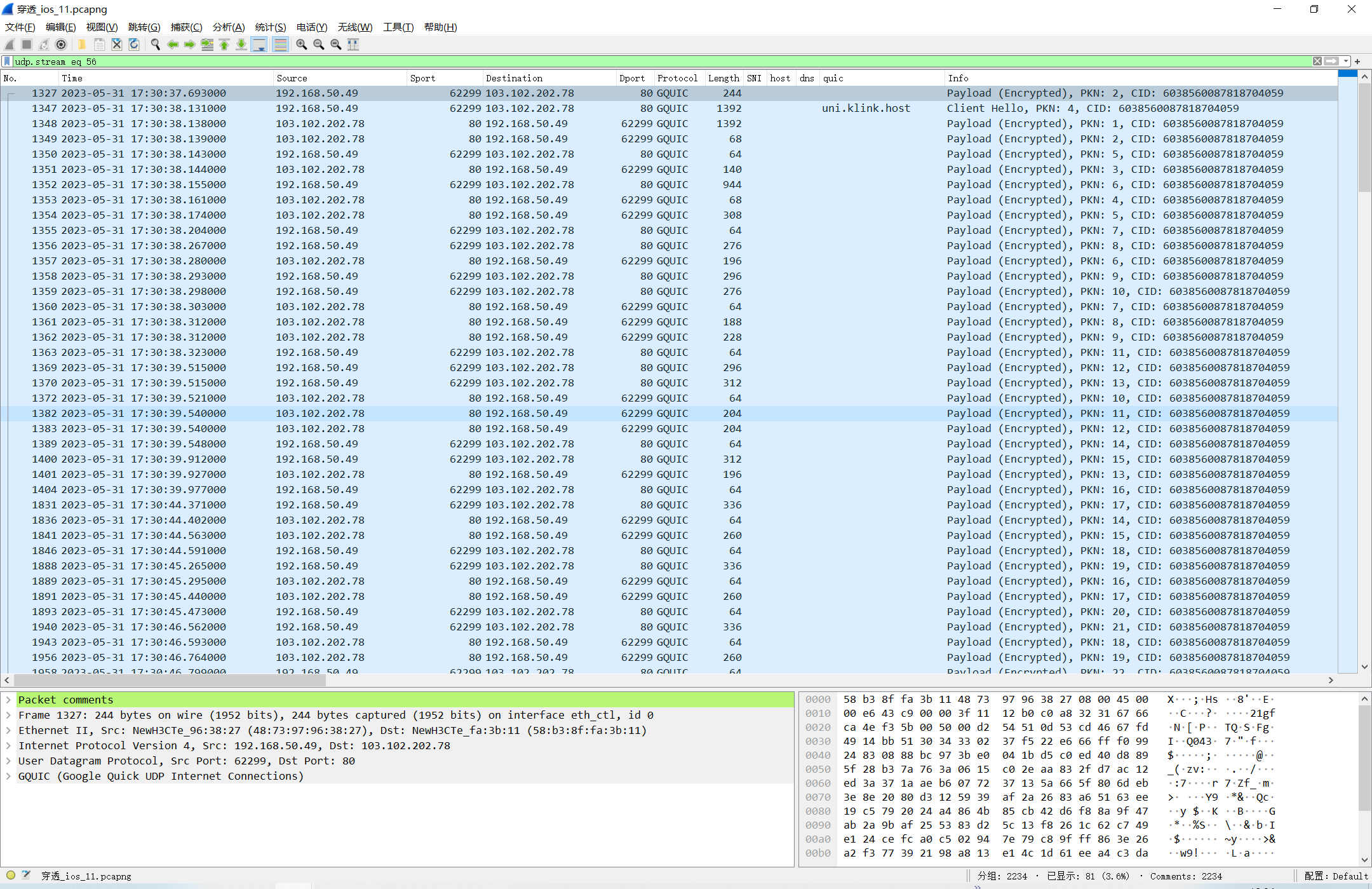1372x889 pixels.
Task: Click the close capture file icon
Action: [x=117, y=44]
